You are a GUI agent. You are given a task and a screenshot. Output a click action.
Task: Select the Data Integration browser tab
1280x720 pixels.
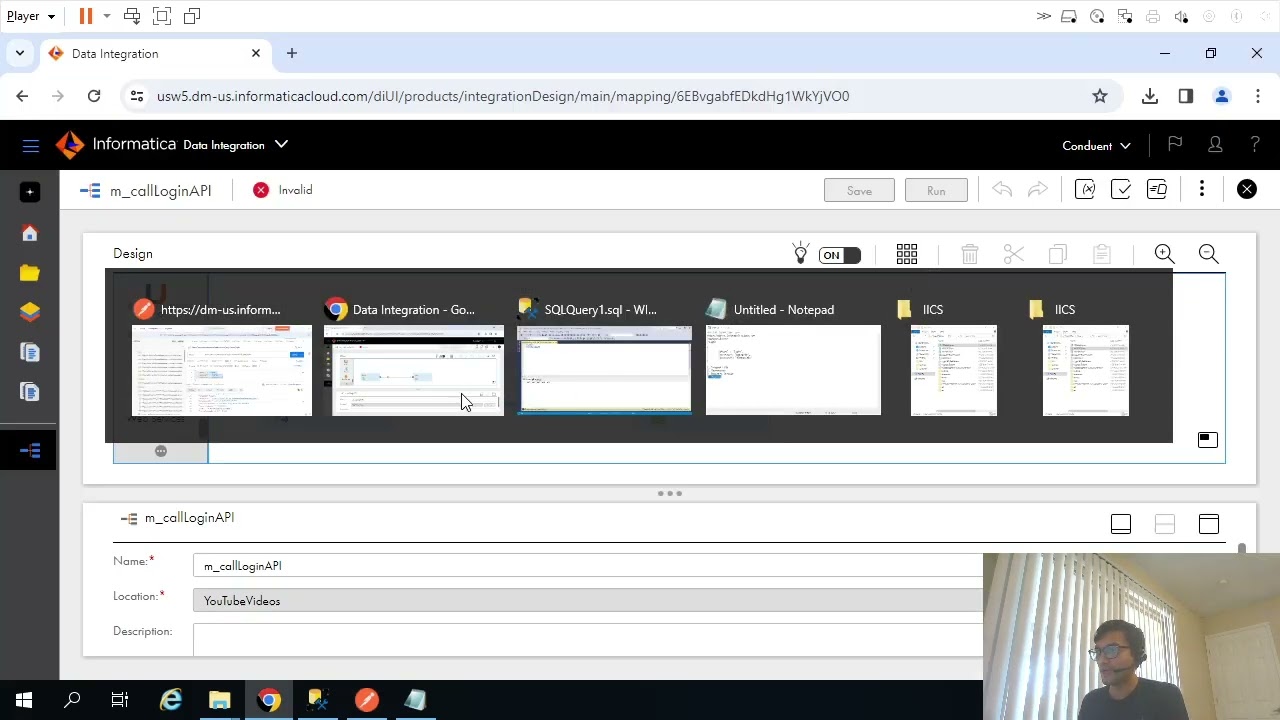pyautogui.click(x=155, y=54)
